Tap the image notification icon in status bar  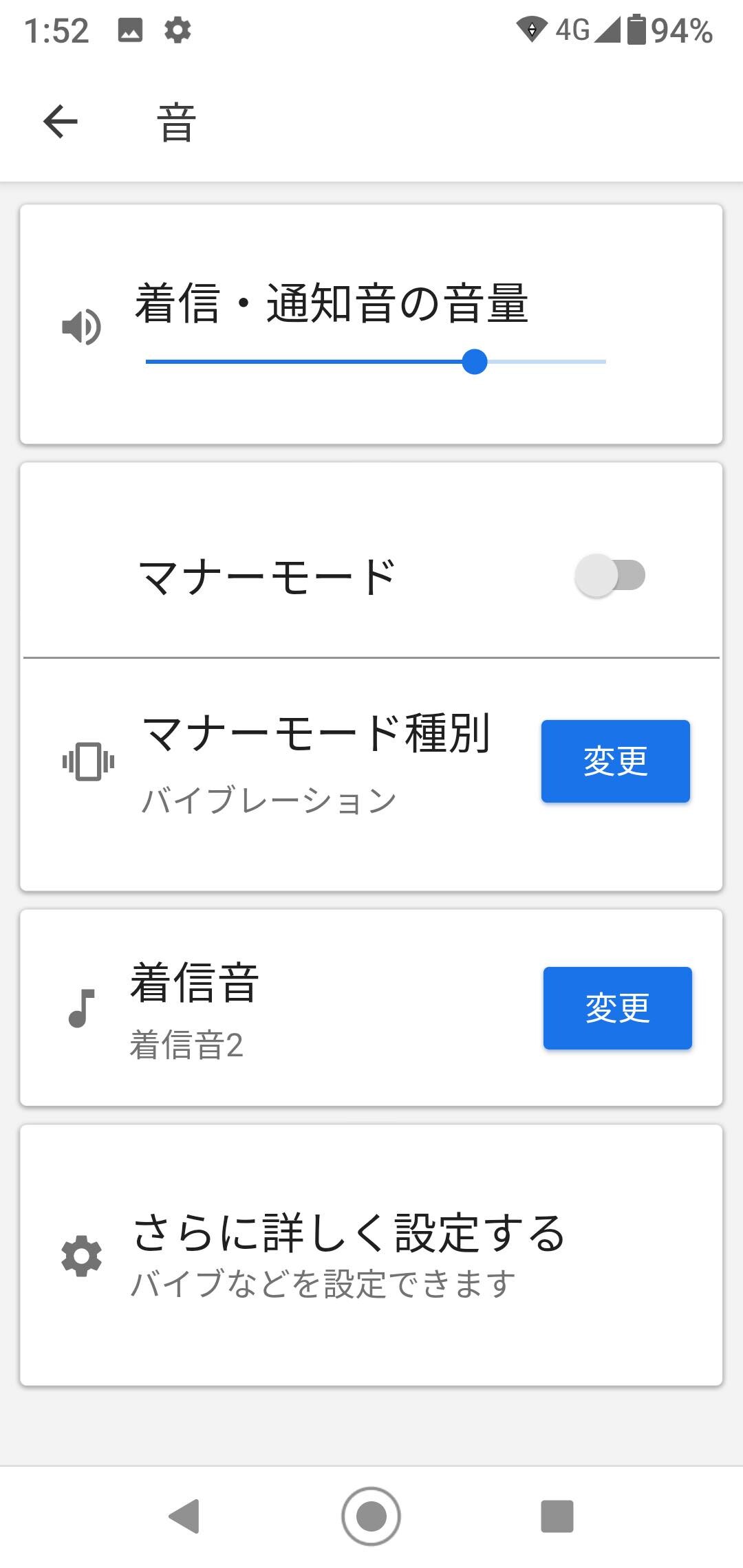click(130, 30)
